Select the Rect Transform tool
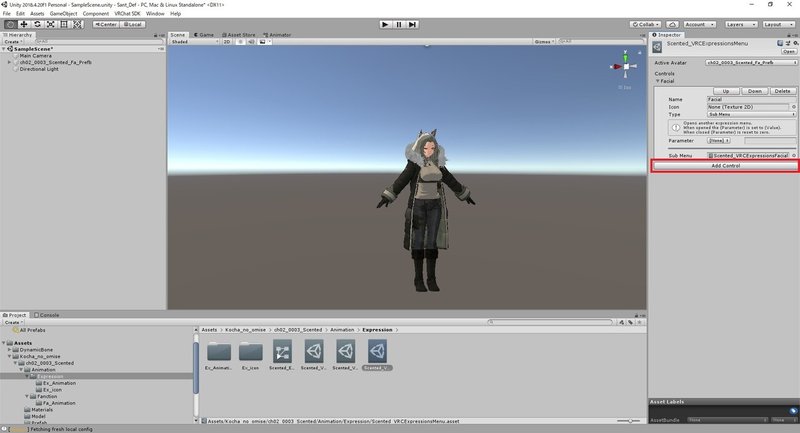This screenshot has height=433, width=800. coord(64,24)
